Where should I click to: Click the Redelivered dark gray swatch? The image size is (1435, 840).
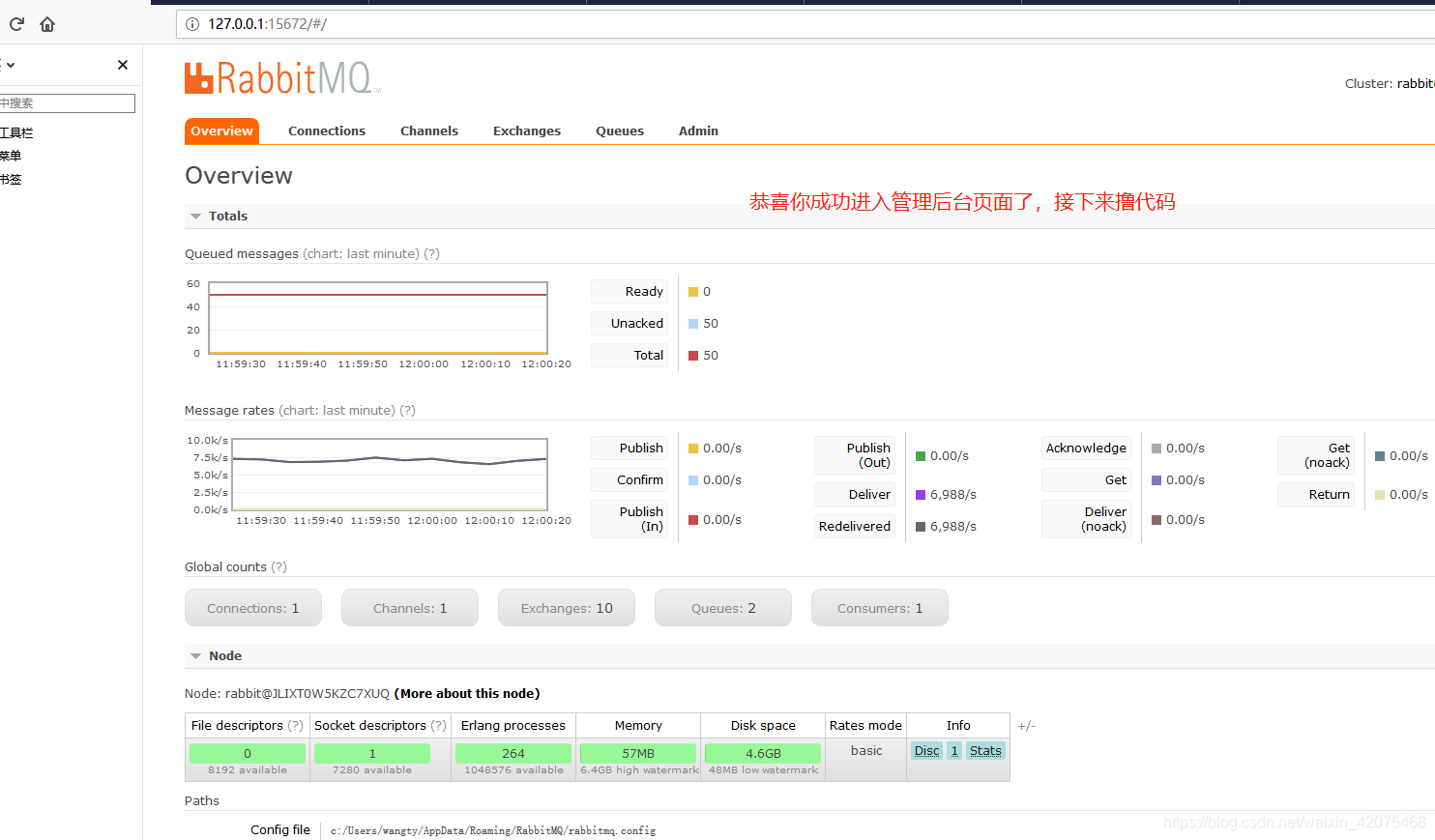tap(921, 527)
